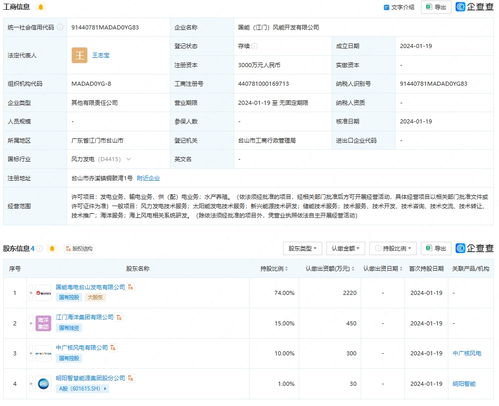Select the 其他有限责任公司 company type value
This screenshot has height=406, width=499.
(x=95, y=103)
